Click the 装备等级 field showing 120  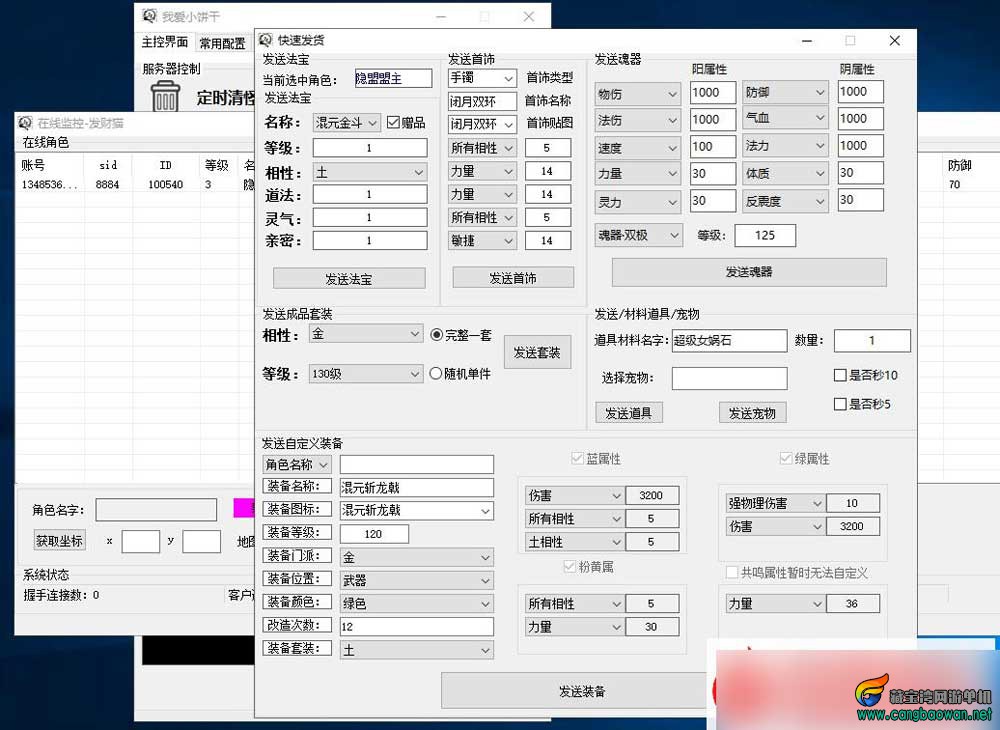pyautogui.click(x=374, y=534)
